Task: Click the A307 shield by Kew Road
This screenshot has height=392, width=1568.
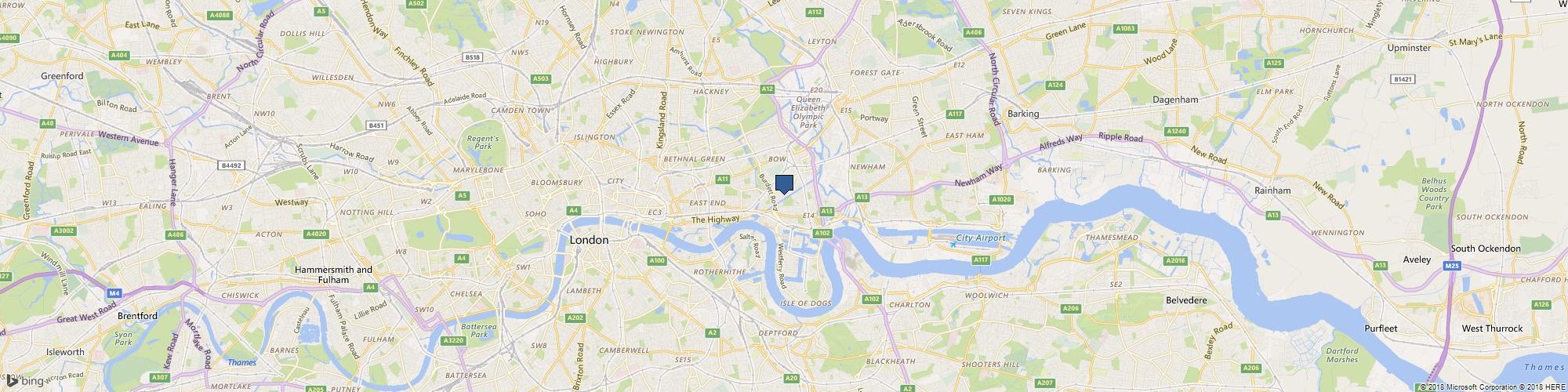Action: 161,377
